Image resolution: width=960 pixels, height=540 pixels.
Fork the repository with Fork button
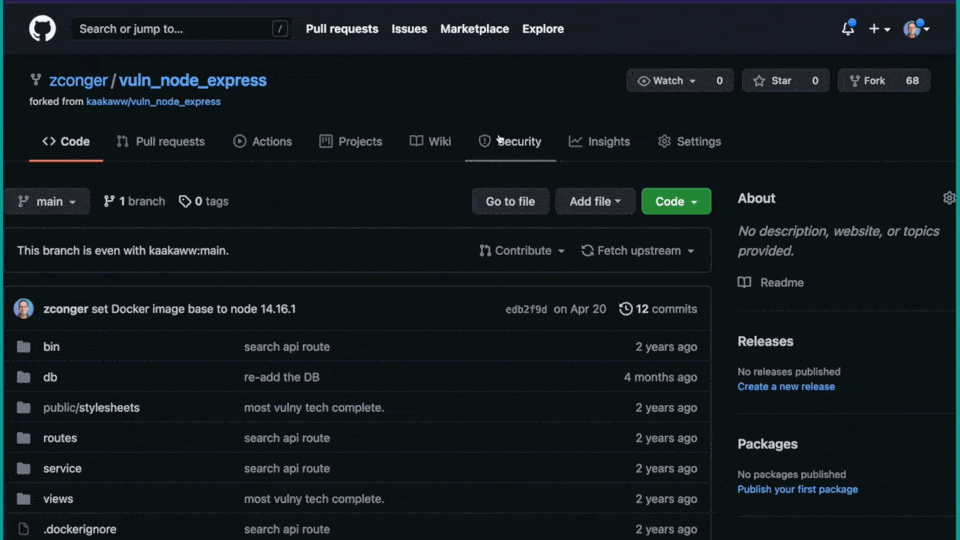[x=866, y=81]
